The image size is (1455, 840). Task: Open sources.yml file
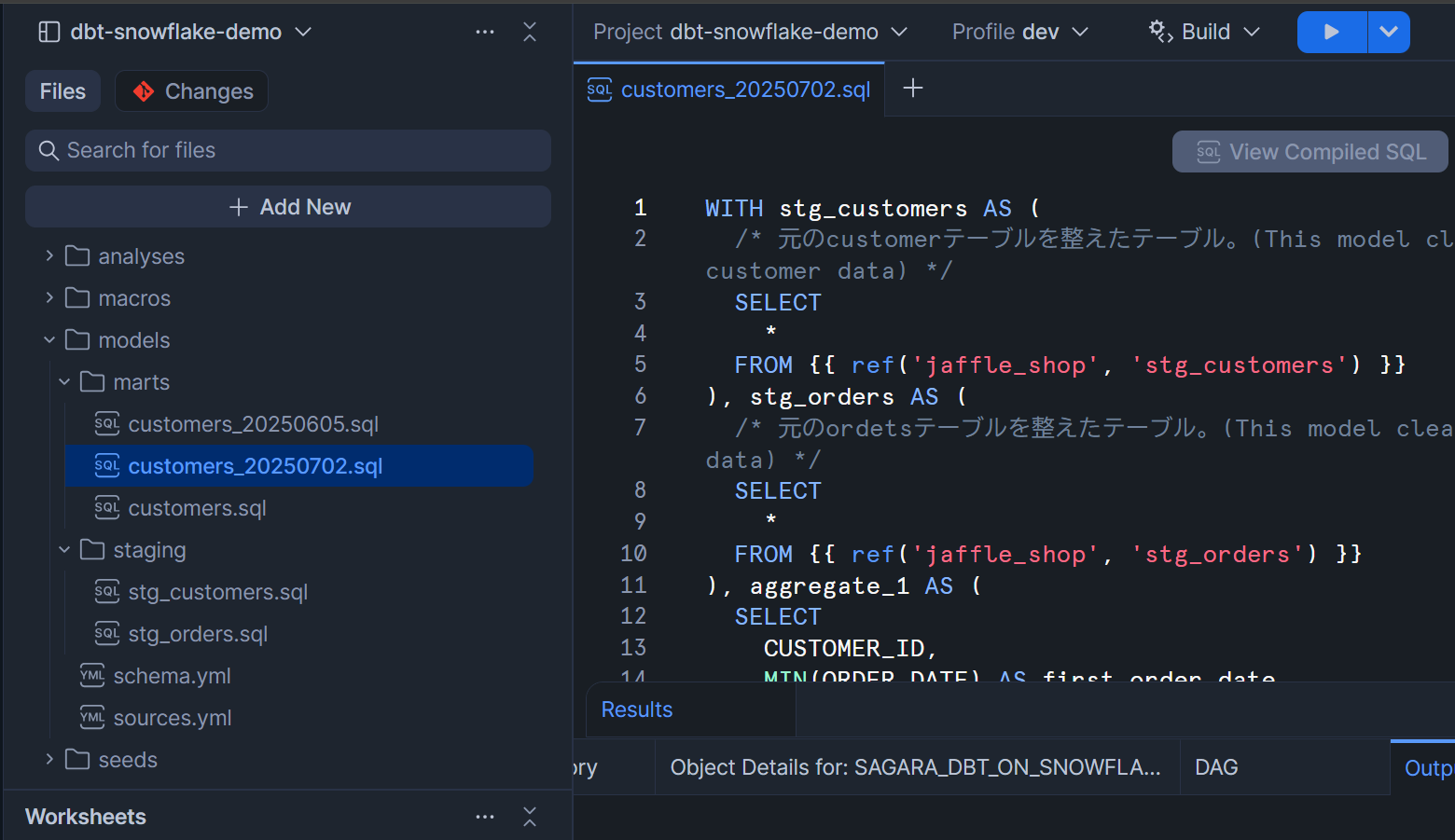173,718
